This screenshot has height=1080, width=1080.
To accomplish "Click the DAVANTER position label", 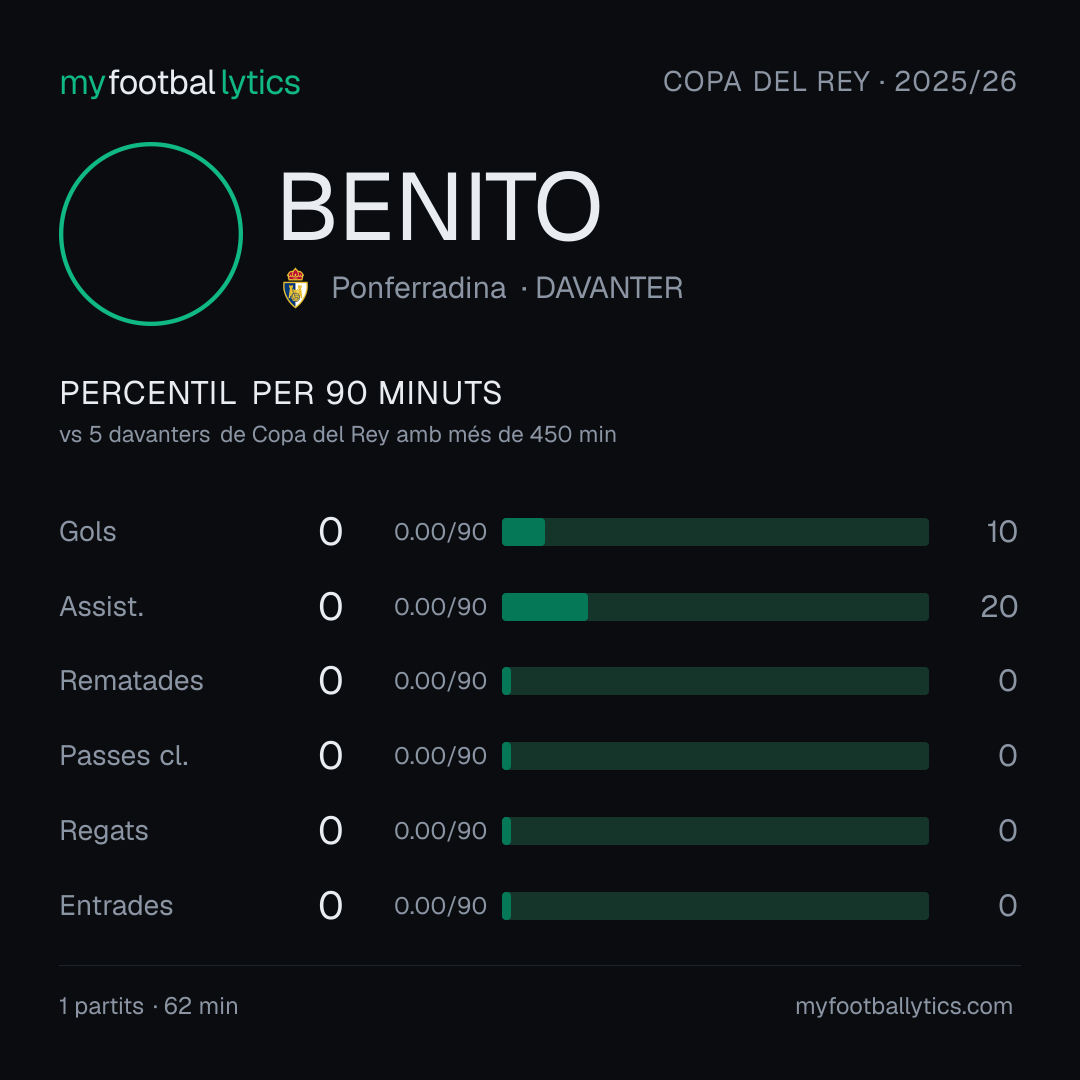I will (x=609, y=288).
